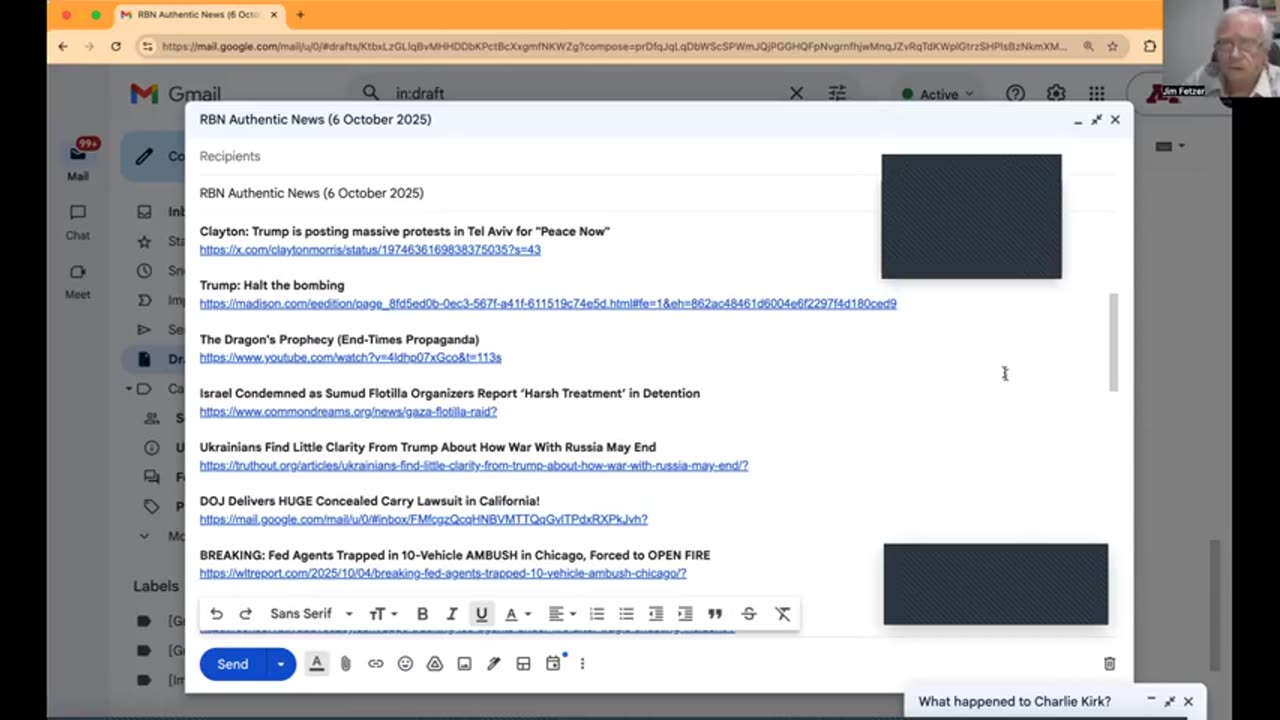This screenshot has width=1280, height=720.
Task: Remove formatting from selected text
Action: pos(783,614)
